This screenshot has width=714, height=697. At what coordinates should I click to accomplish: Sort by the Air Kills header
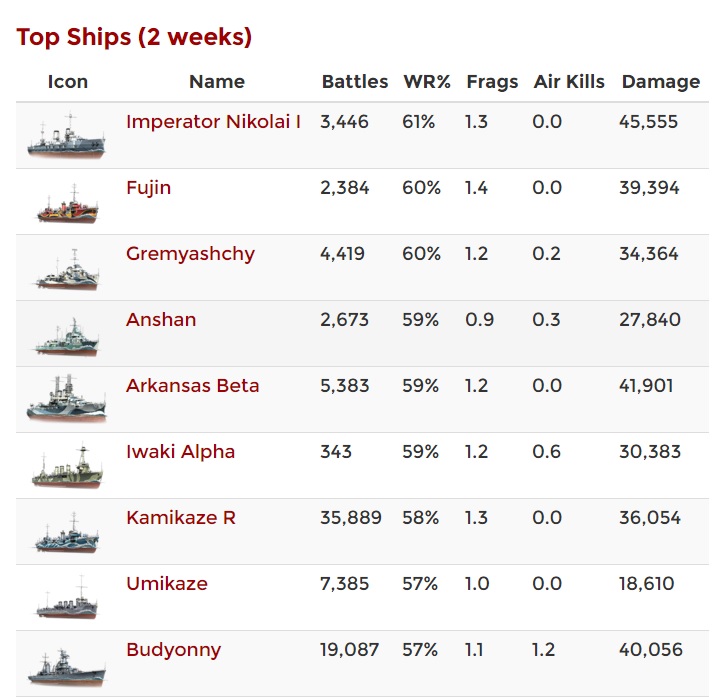tap(569, 82)
